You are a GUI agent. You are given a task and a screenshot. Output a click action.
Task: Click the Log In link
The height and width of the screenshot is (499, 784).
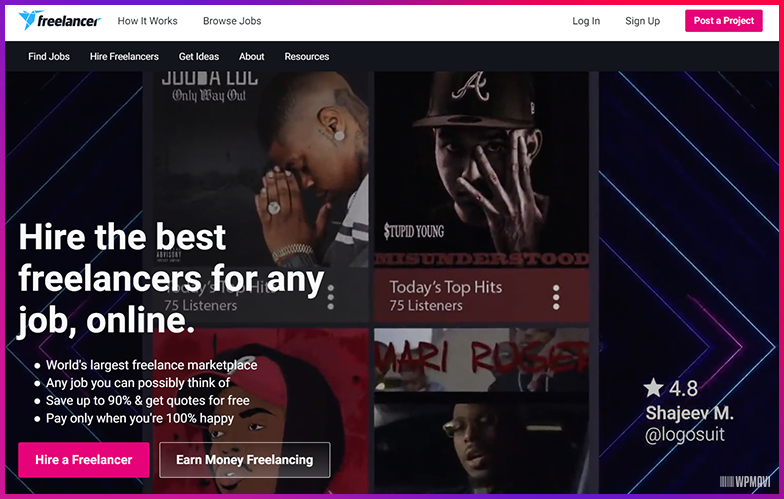coord(586,21)
